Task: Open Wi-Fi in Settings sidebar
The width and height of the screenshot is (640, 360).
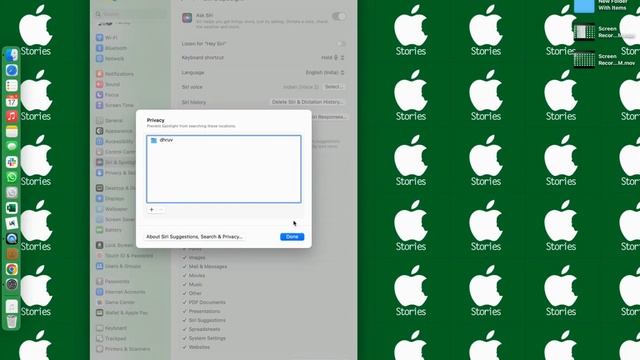Action: pos(107,38)
